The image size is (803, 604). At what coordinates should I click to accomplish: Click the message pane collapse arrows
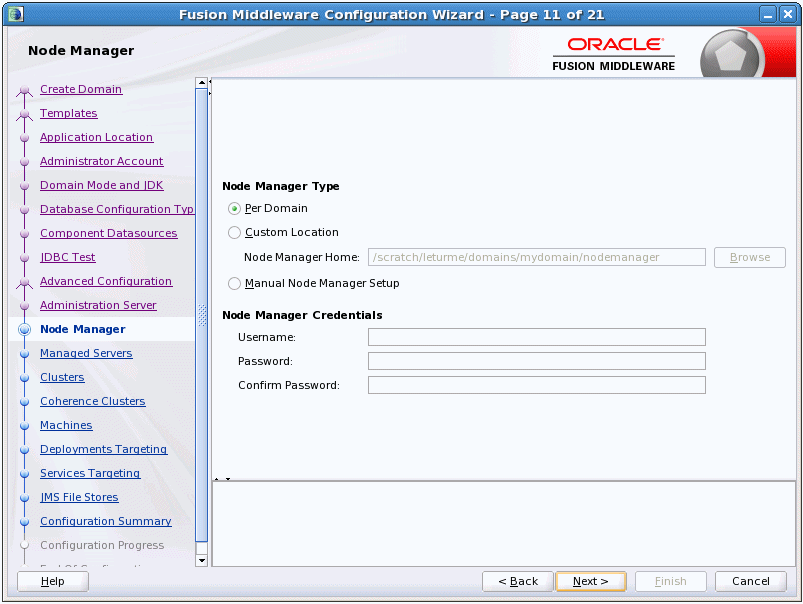tap(222, 479)
